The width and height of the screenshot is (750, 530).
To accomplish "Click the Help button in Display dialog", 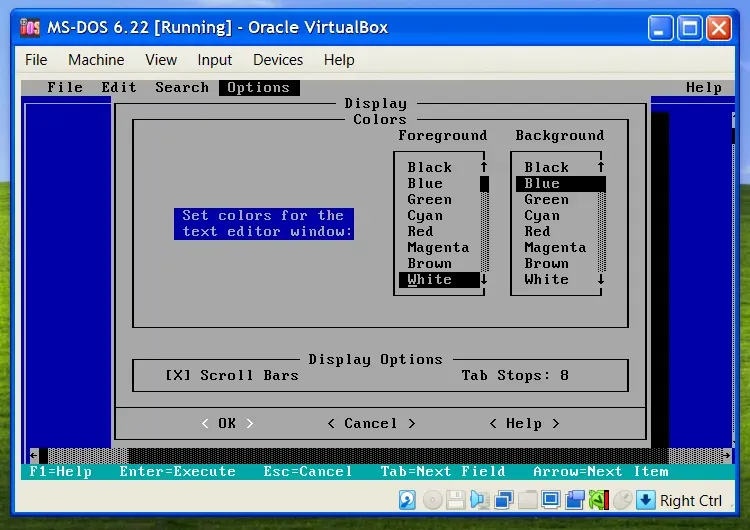I will (524, 423).
